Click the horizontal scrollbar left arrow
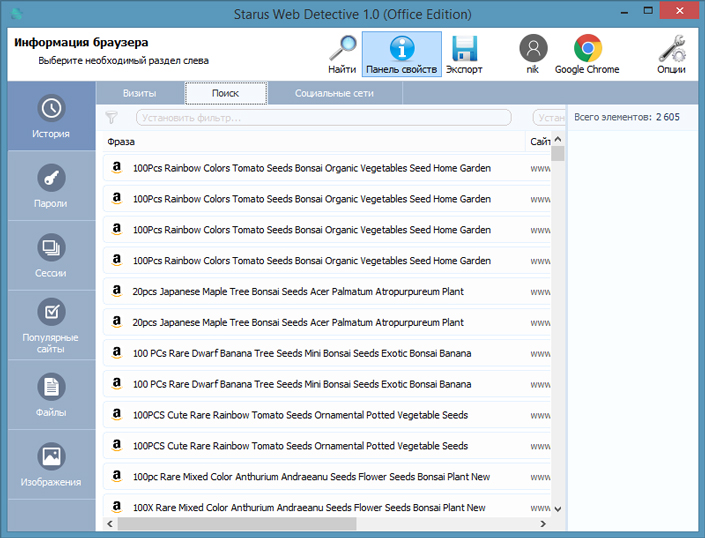The height and width of the screenshot is (538, 705). 110,524
